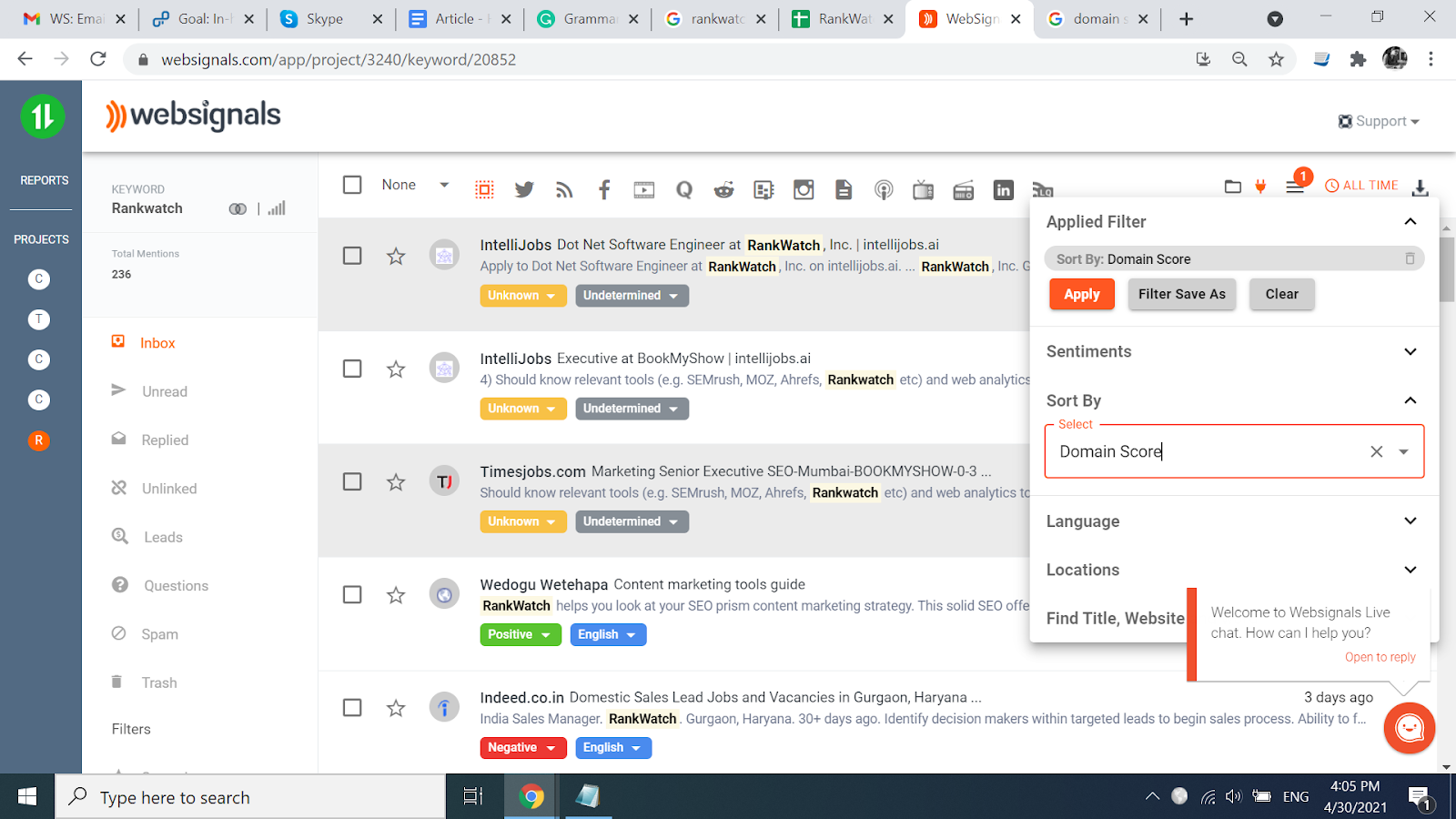
Task: Click the Clear filter button
Action: [1282, 294]
